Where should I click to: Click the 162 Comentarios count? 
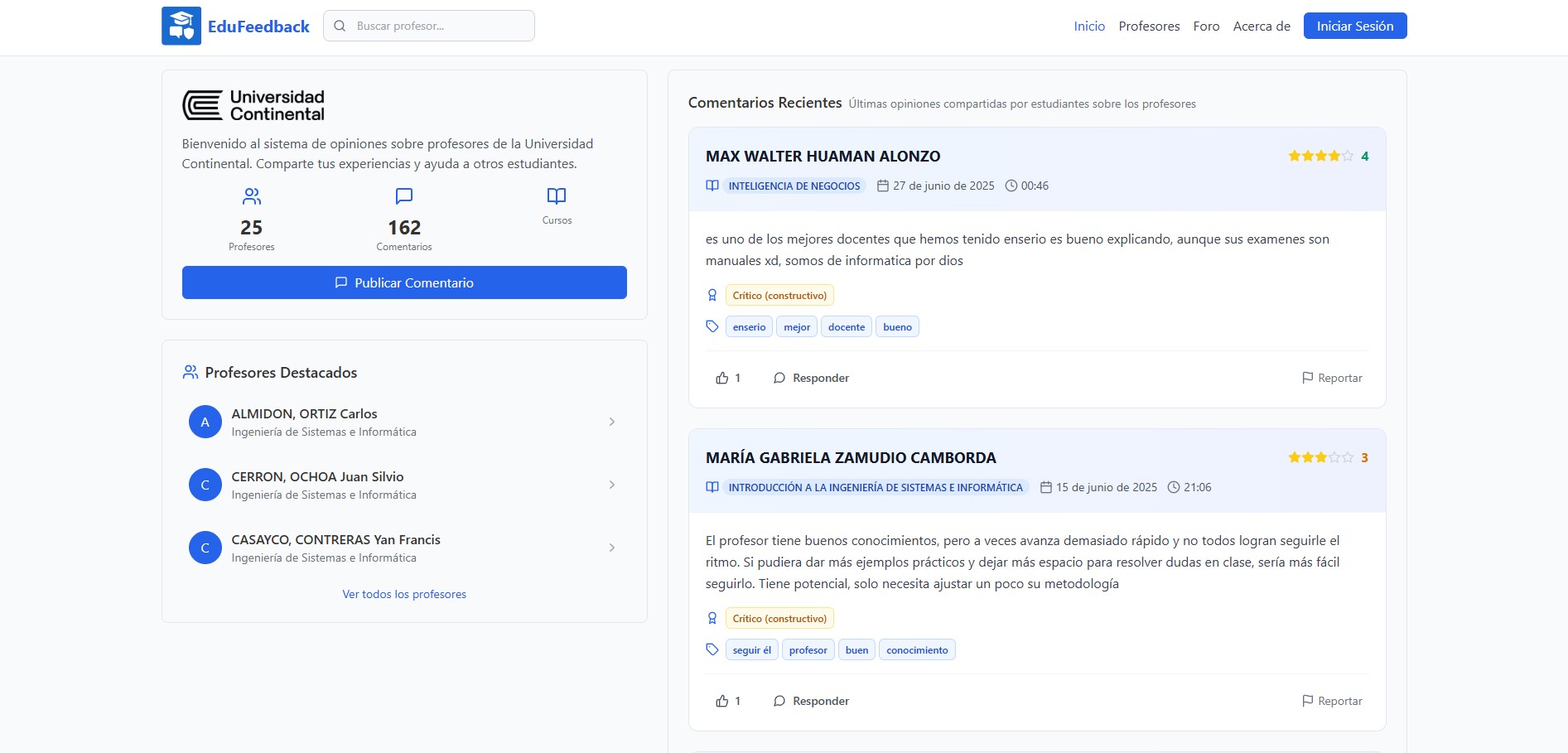pyautogui.click(x=404, y=227)
